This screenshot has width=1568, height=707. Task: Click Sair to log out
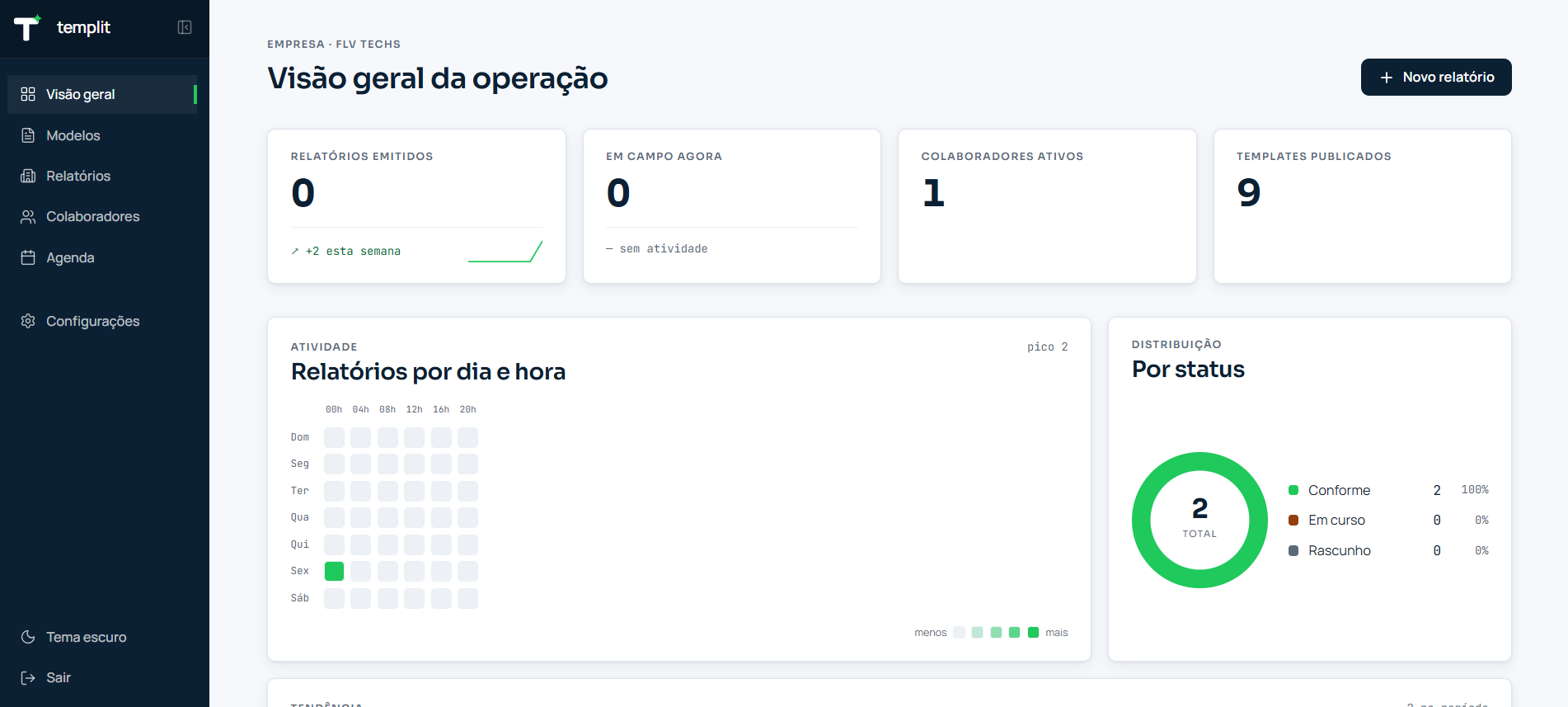click(102, 677)
